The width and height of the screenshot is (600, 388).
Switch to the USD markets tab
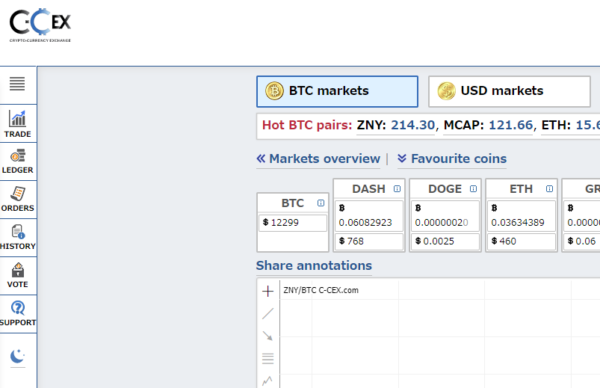[509, 91]
